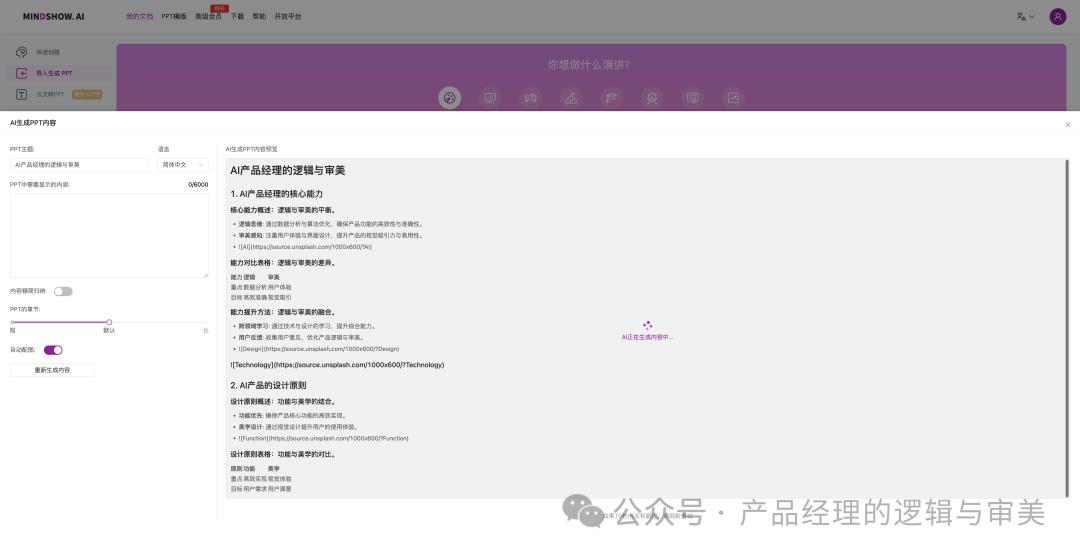
Task: Open the 高级会员 menu item
Action: pyautogui.click(x=208, y=17)
